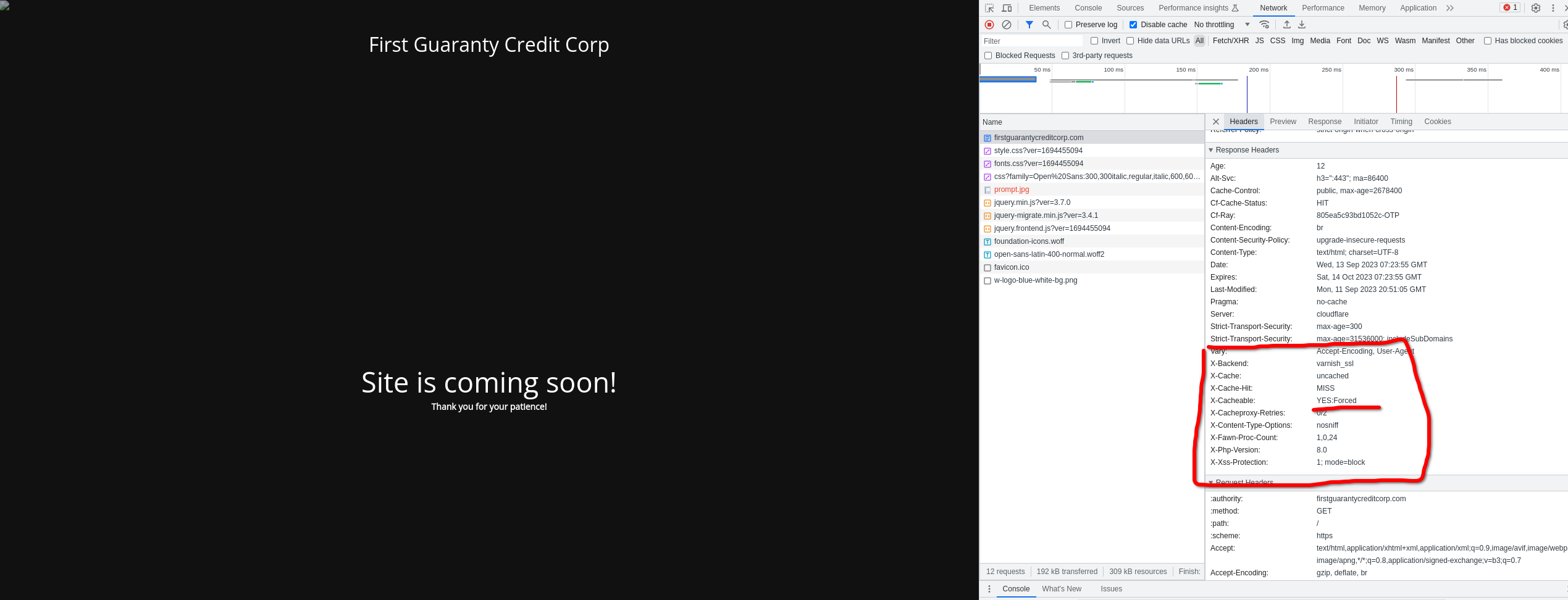Open the Sources tab
Screen dimensions: 1568x600
(x=1130, y=8)
